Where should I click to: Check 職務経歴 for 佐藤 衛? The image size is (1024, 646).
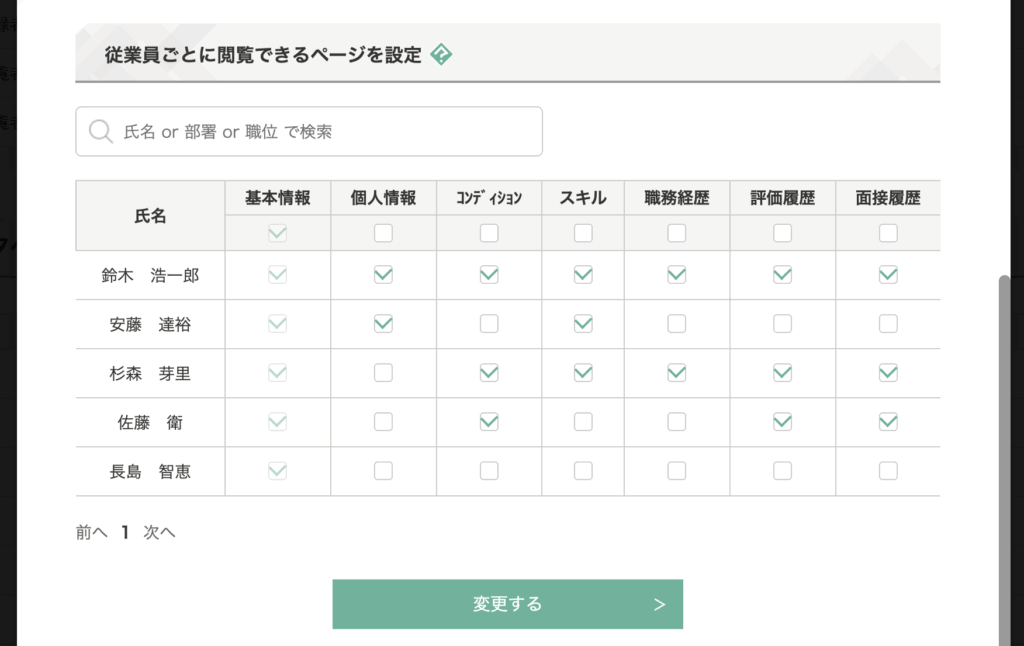[677, 422]
